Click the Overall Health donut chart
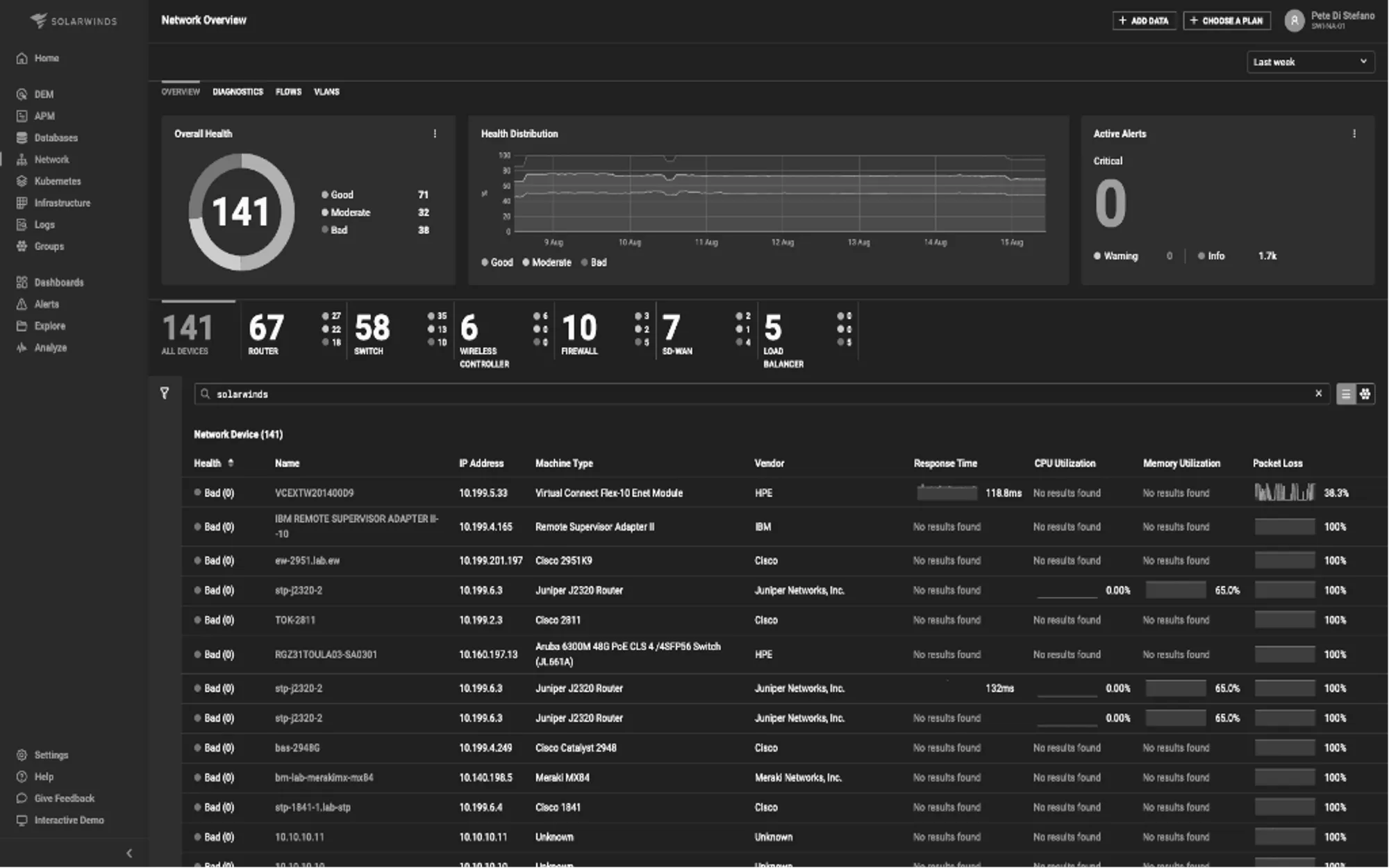This screenshot has height=868, width=1389. [x=241, y=212]
